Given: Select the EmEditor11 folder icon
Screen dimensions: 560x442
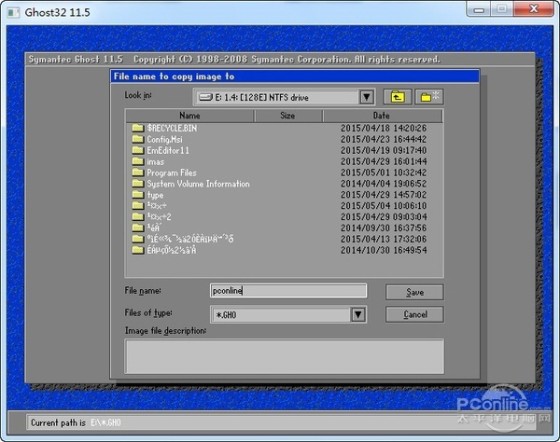Looking at the screenshot, I should click(x=138, y=150).
